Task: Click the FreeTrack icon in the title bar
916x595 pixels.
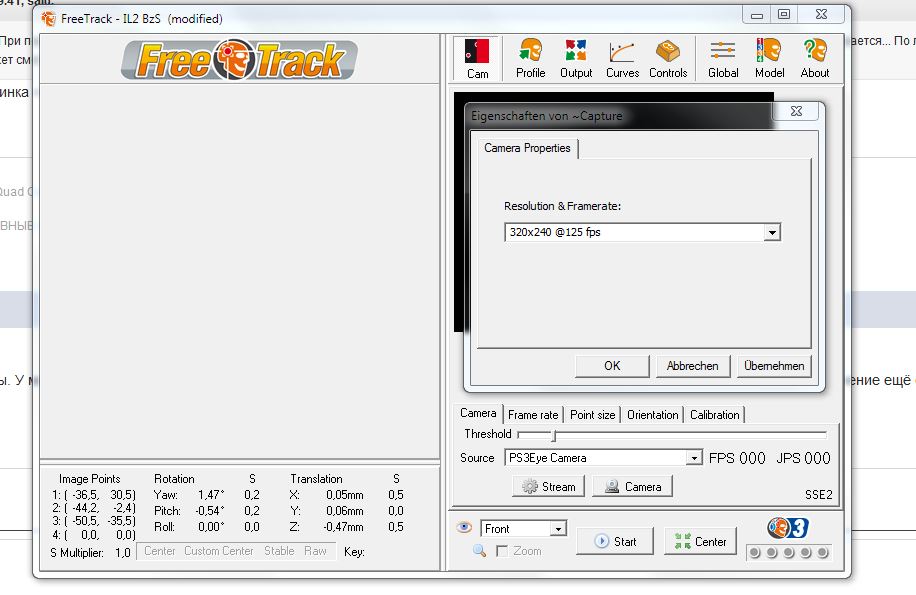Action: 48,19
